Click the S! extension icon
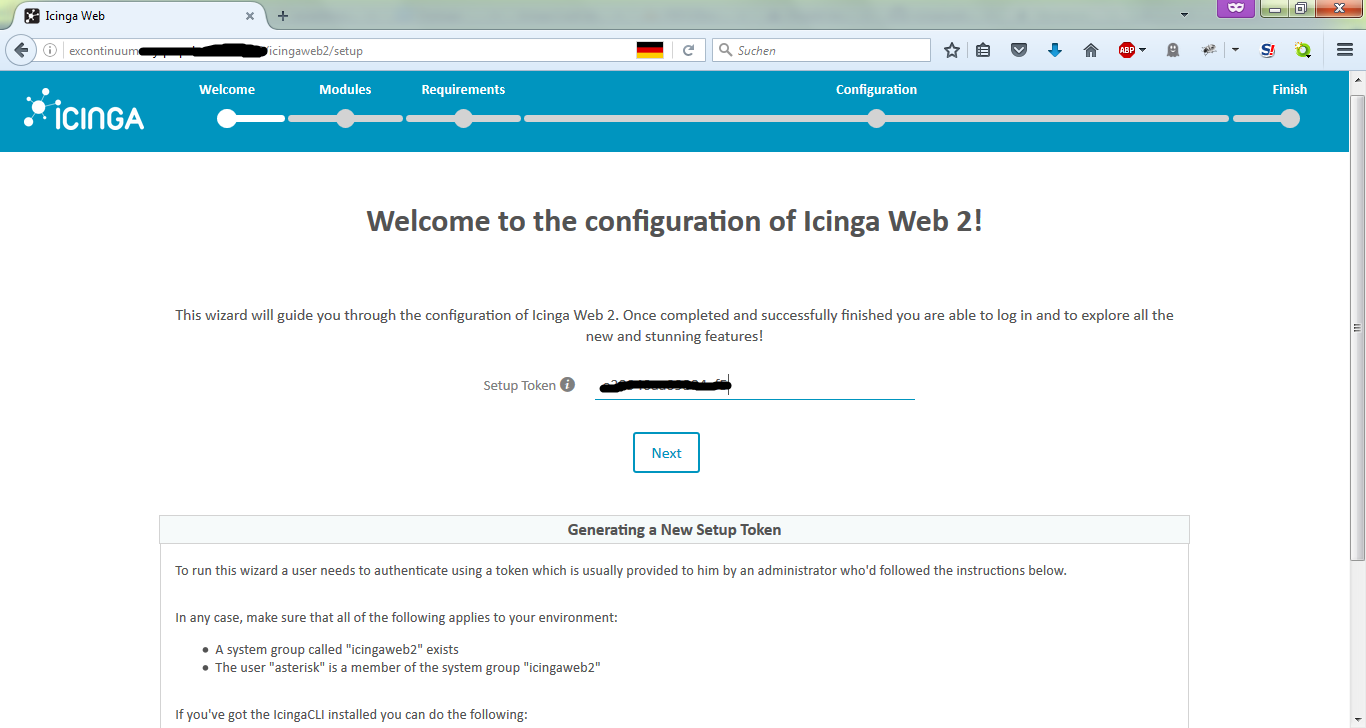This screenshot has width=1366, height=728. [1268, 50]
